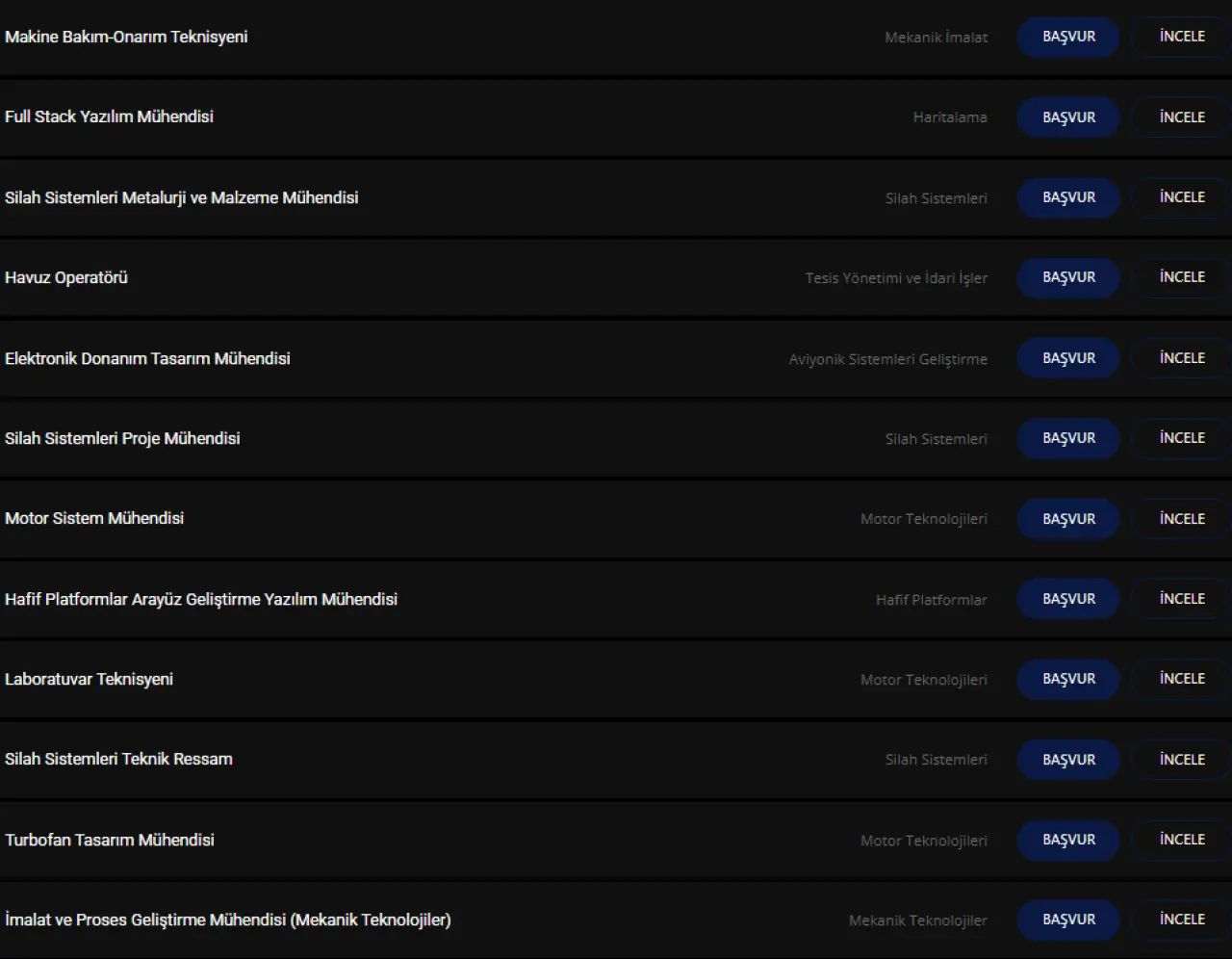This screenshot has width=1232, height=959.
Task: Open Motor Sistem Mühendisi job title
Action: coord(94,518)
